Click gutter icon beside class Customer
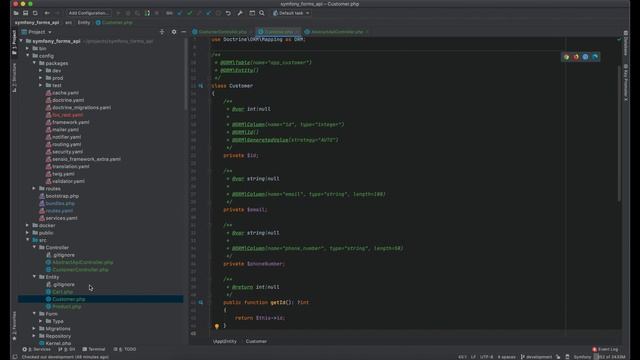 click(200, 86)
